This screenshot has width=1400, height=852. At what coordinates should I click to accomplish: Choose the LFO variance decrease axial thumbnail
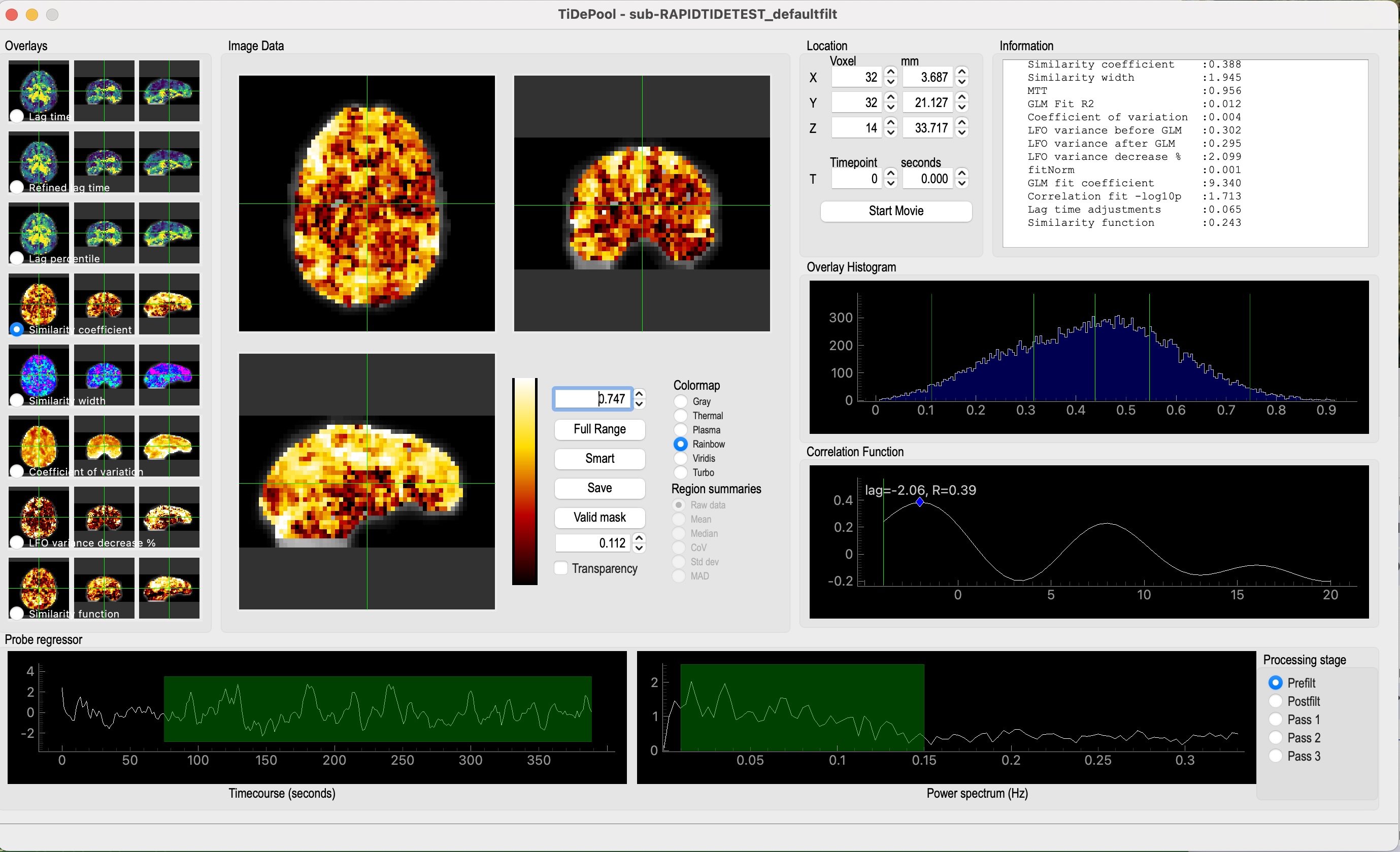pos(39,517)
